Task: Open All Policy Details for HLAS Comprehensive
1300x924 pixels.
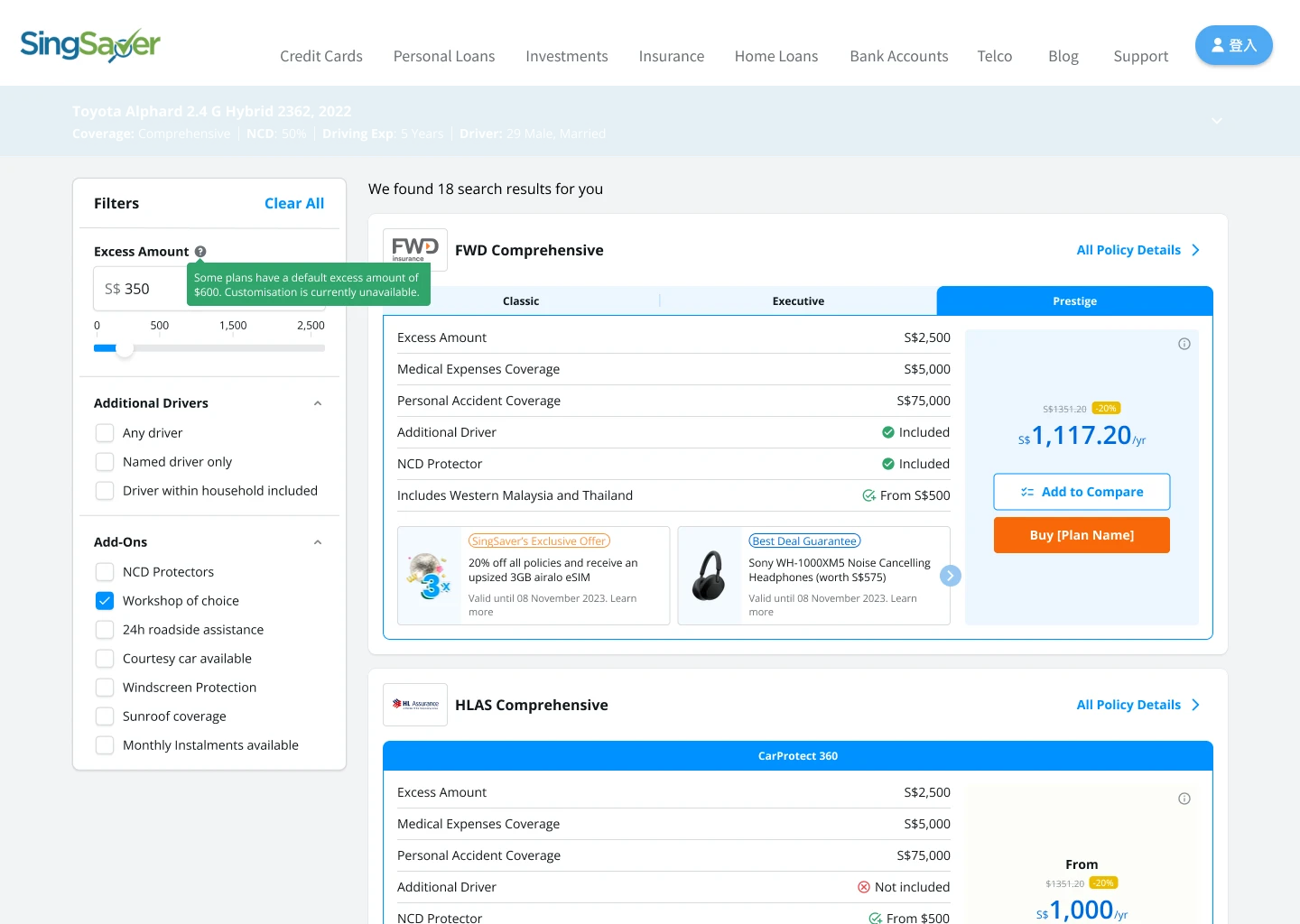Action: pyautogui.click(x=1138, y=705)
